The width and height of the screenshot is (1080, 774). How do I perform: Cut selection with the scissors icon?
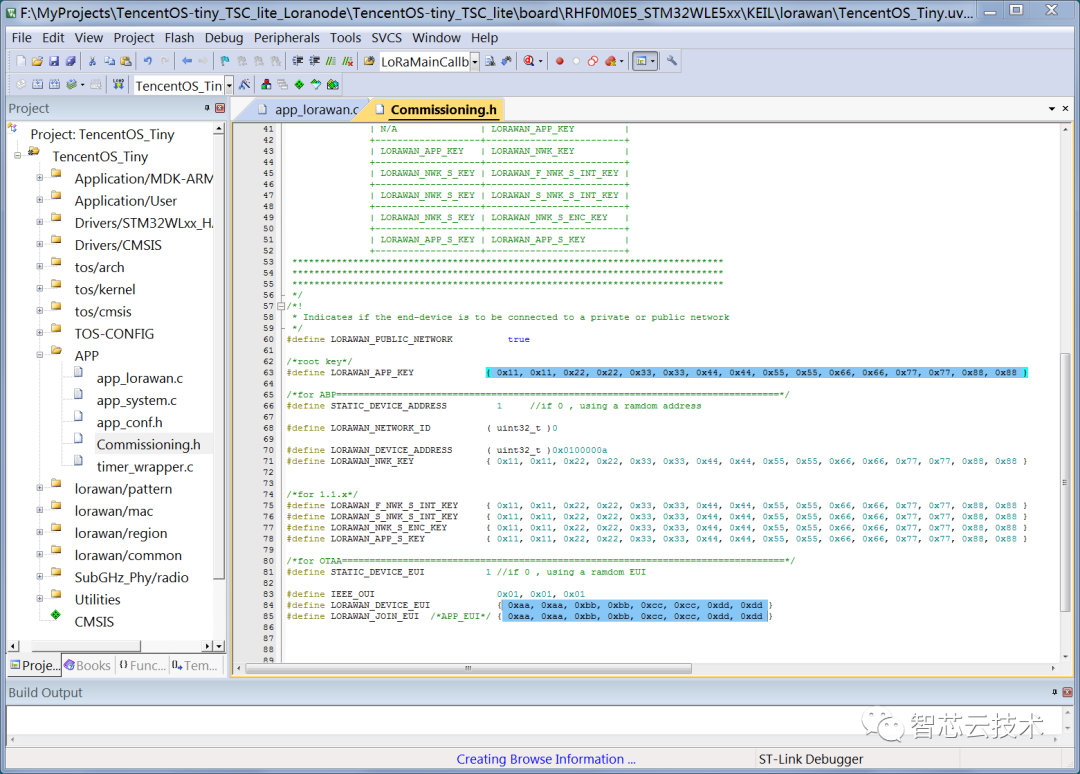(92, 61)
